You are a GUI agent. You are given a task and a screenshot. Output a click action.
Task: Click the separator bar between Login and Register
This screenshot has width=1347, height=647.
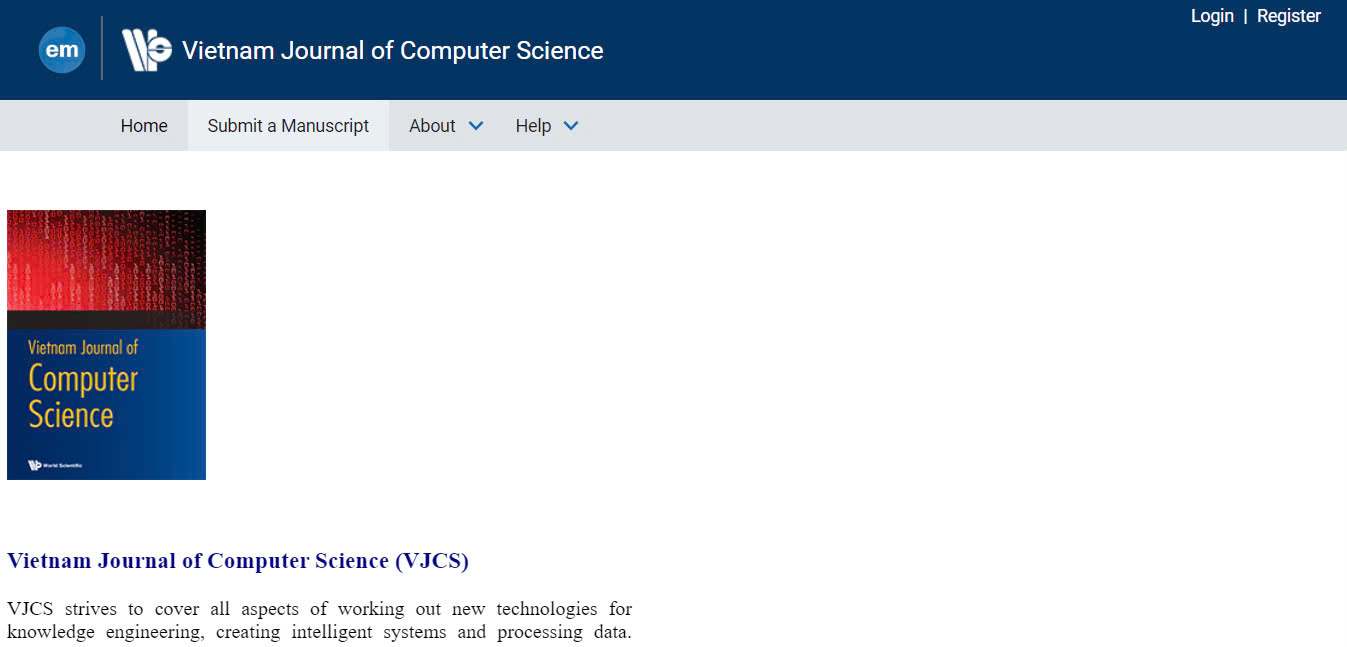coord(1245,16)
